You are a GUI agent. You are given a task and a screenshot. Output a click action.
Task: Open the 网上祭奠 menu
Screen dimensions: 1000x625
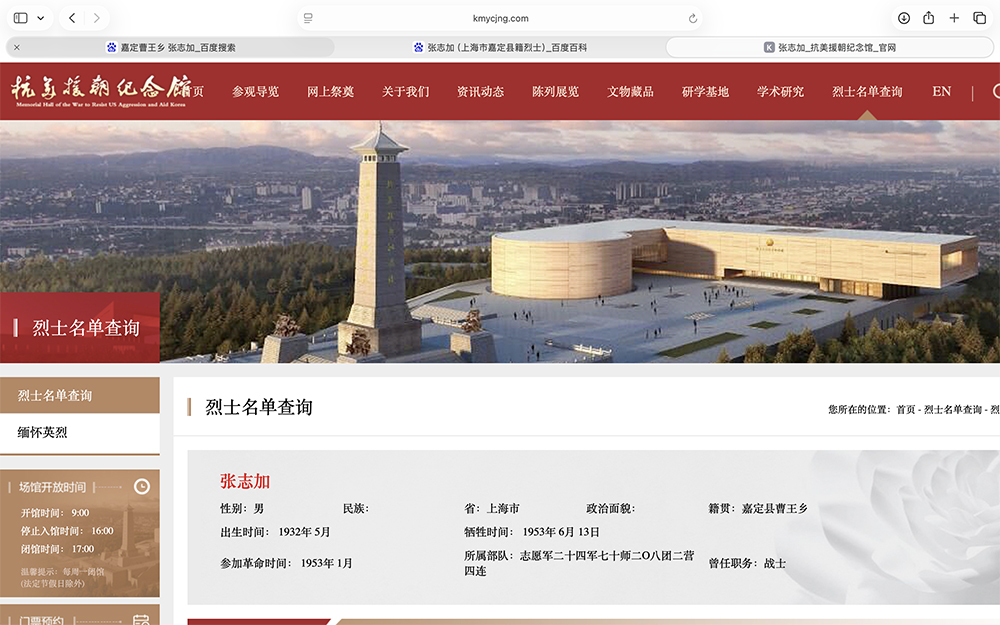click(x=330, y=91)
